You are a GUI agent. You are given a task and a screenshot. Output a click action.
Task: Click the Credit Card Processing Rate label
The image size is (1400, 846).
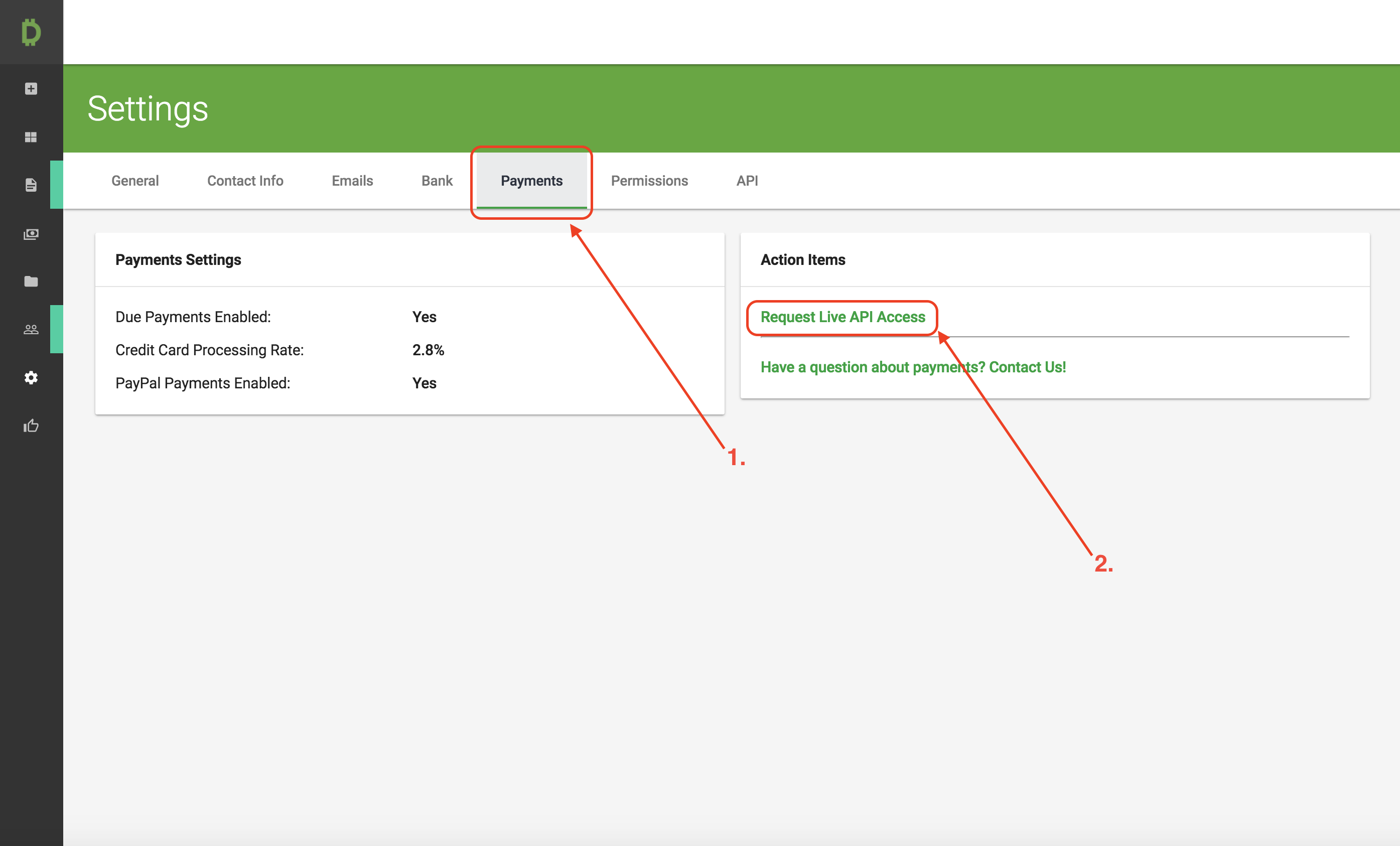210,350
